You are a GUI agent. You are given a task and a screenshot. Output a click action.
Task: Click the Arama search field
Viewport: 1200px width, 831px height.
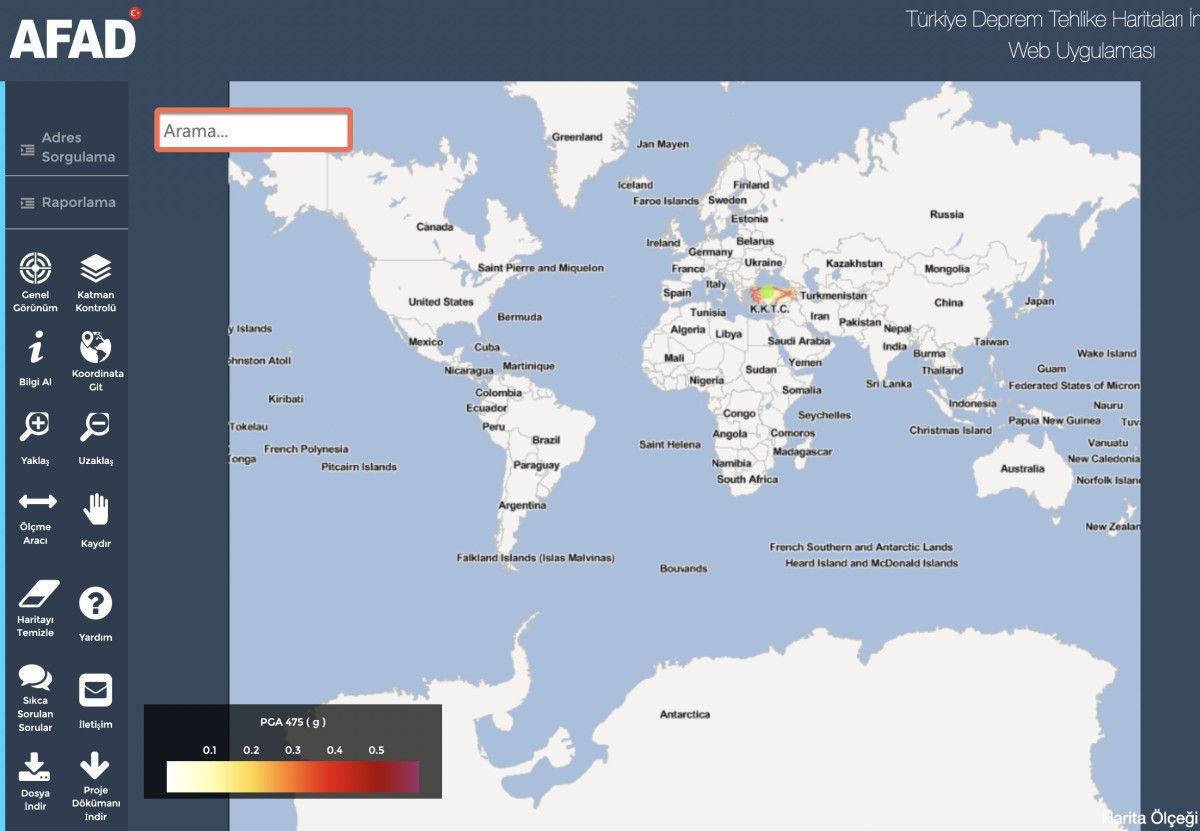tap(253, 131)
